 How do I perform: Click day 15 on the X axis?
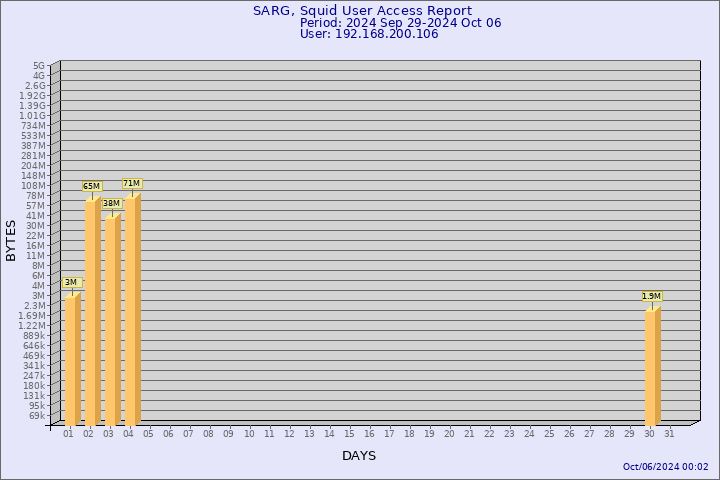click(349, 434)
